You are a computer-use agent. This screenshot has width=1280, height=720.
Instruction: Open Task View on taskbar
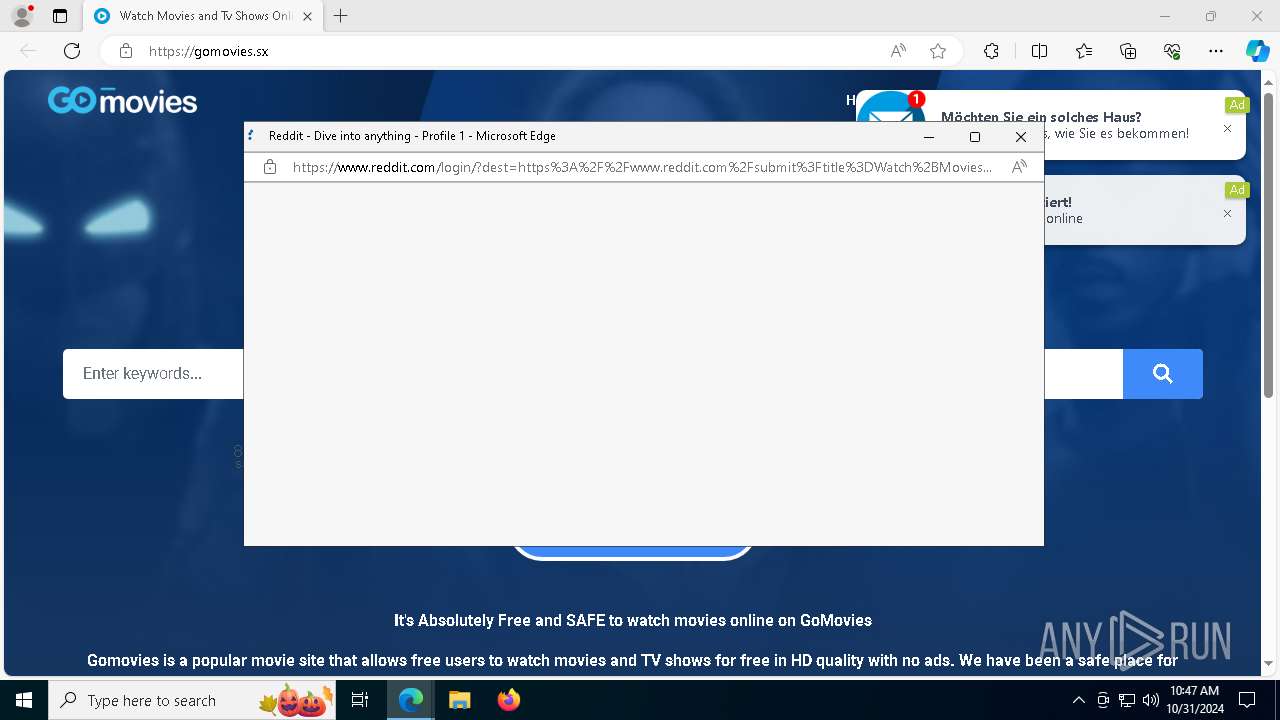[361, 700]
